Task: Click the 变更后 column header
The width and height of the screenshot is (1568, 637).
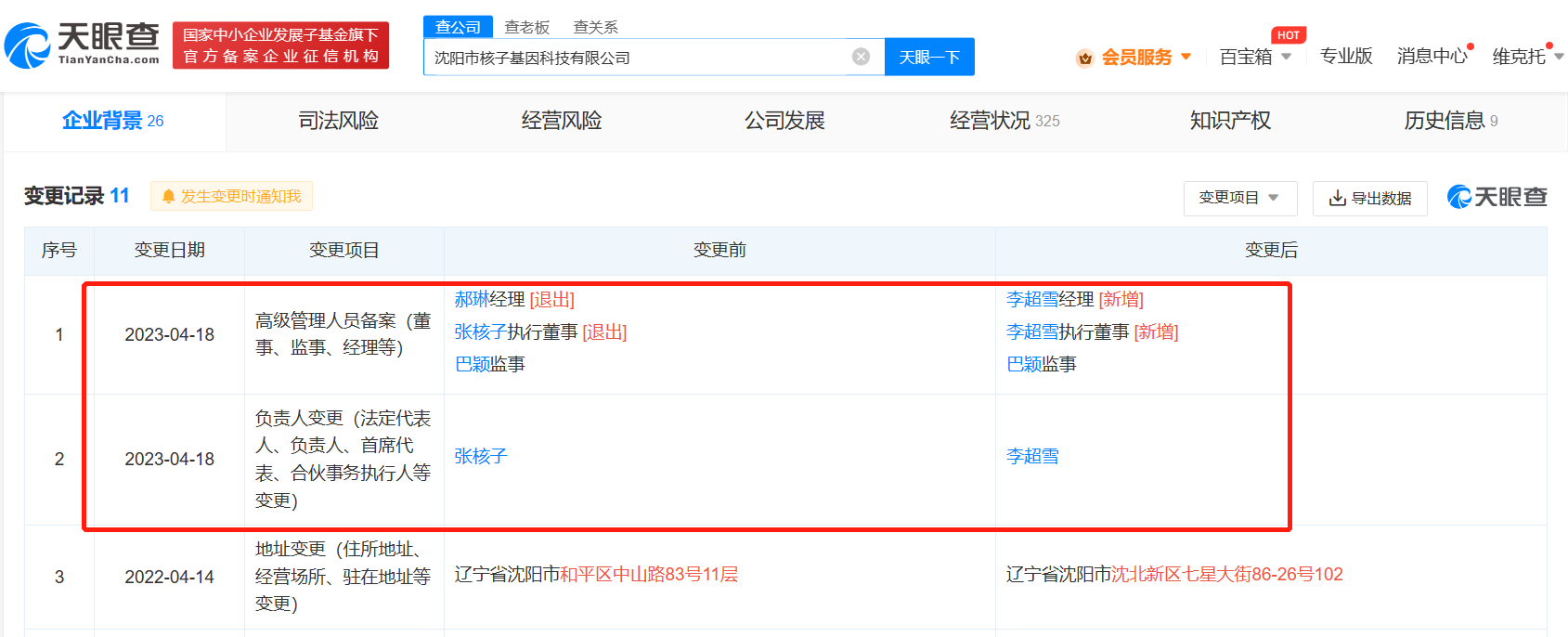Action: tap(1271, 251)
